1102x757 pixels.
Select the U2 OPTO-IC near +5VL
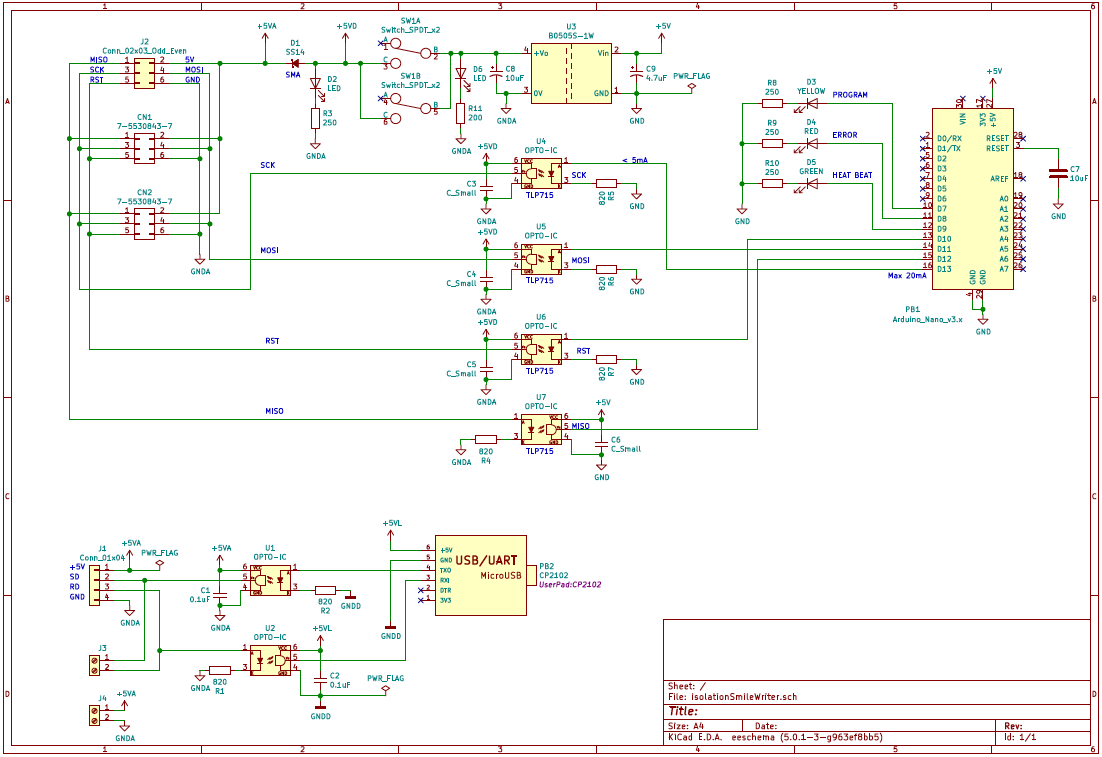(271, 661)
